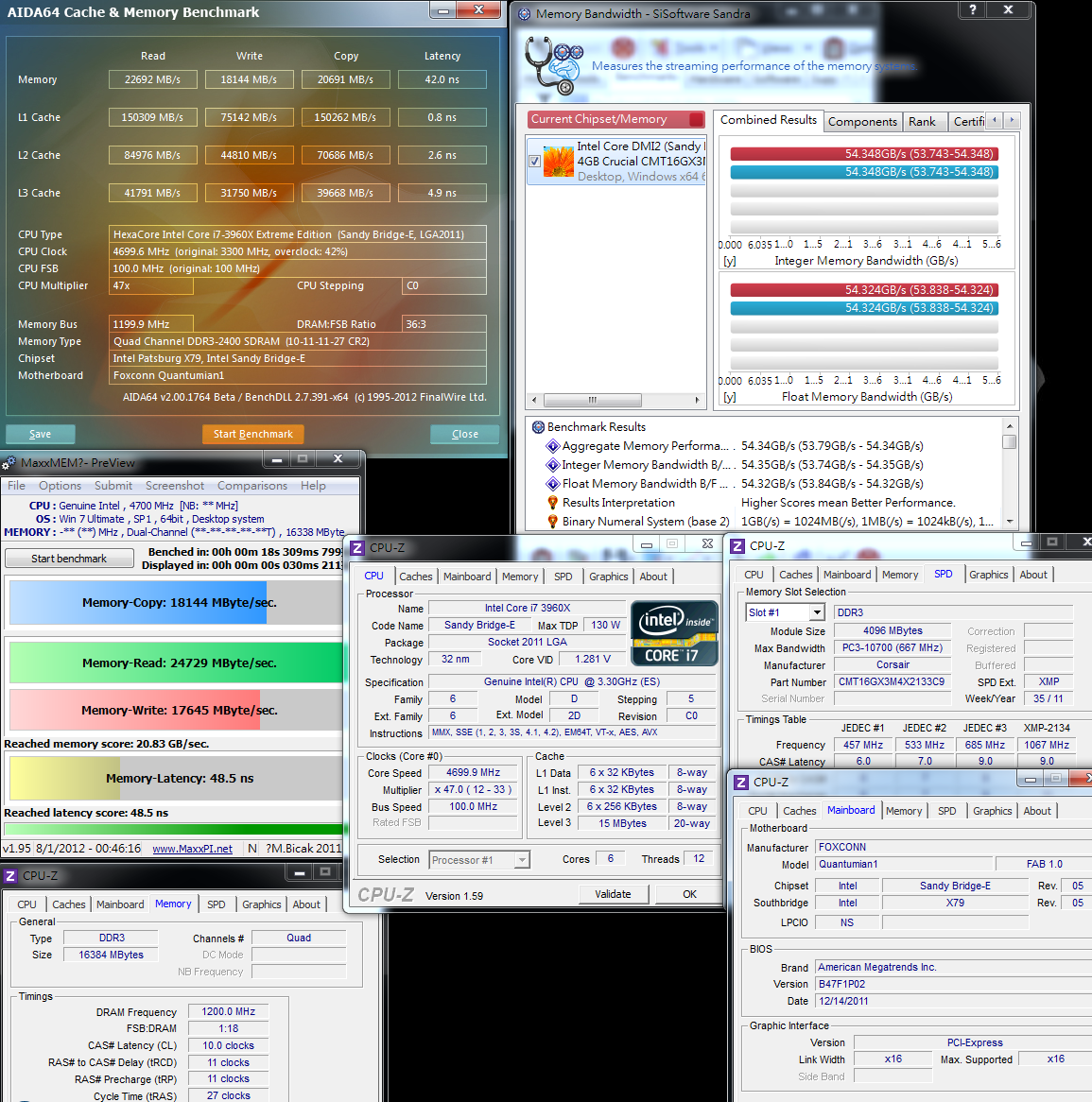Viewport: 1092px width, 1102px height.
Task: Switch to Combined Results tab in Sandra
Action: point(769,120)
